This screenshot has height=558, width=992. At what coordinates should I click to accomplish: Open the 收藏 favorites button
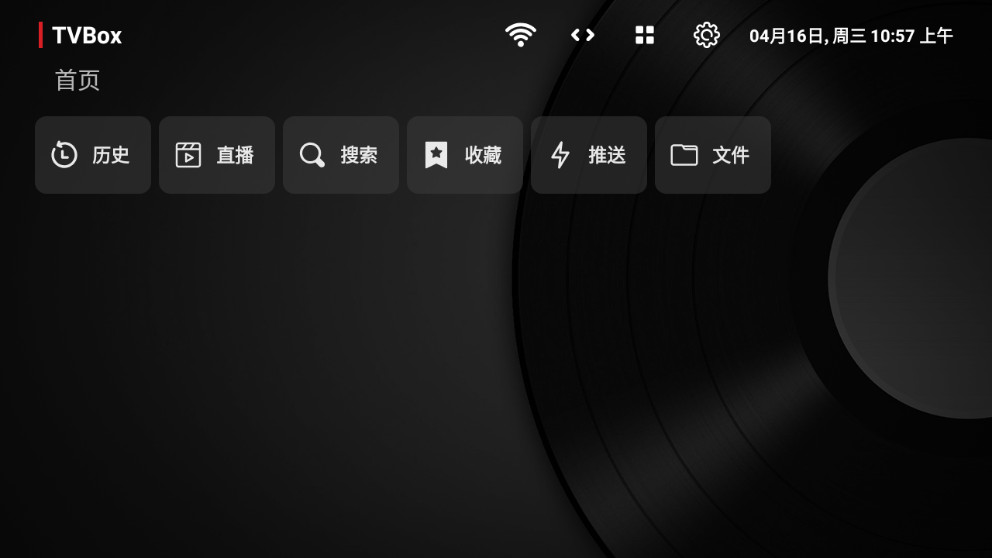(x=465, y=155)
